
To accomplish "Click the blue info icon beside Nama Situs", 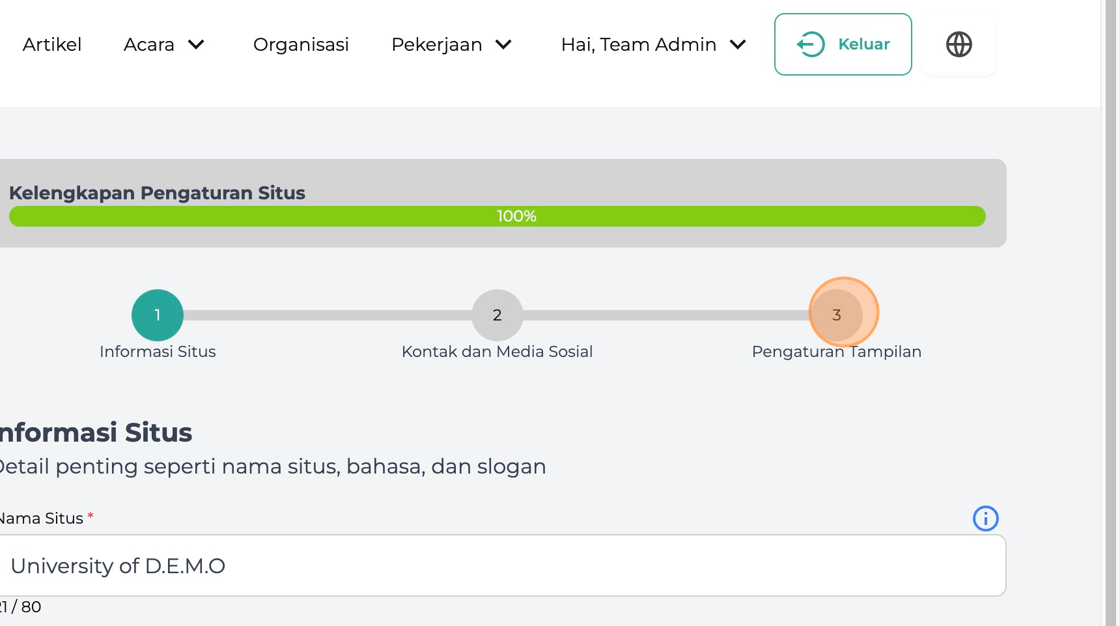I will pyautogui.click(x=985, y=518).
